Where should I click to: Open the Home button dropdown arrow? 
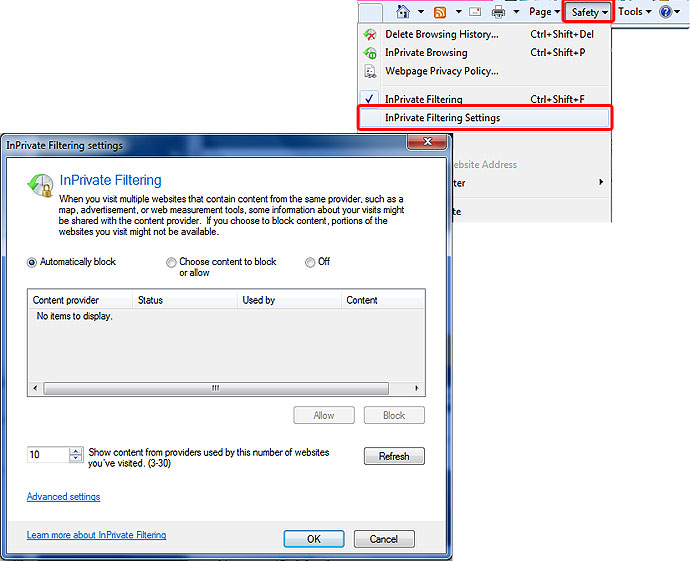pyautogui.click(x=421, y=12)
